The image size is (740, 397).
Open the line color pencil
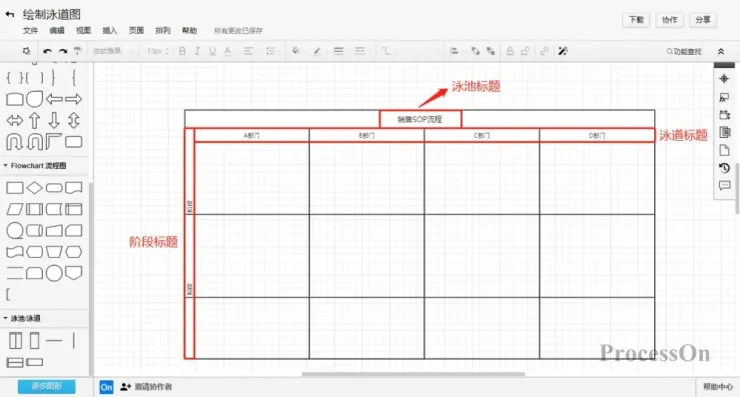point(317,51)
